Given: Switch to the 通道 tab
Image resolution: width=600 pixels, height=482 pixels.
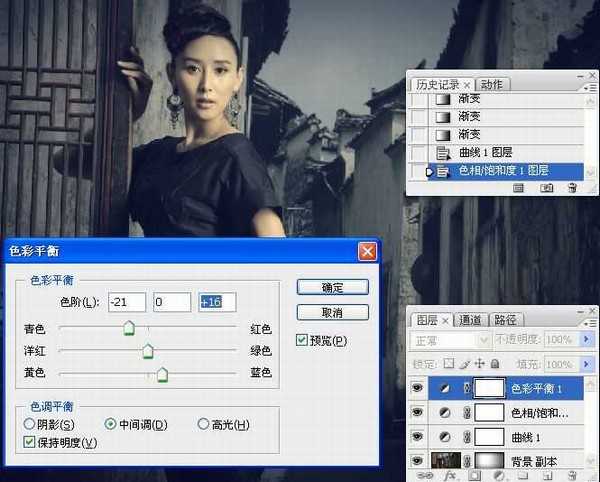Looking at the screenshot, I should 470,320.
